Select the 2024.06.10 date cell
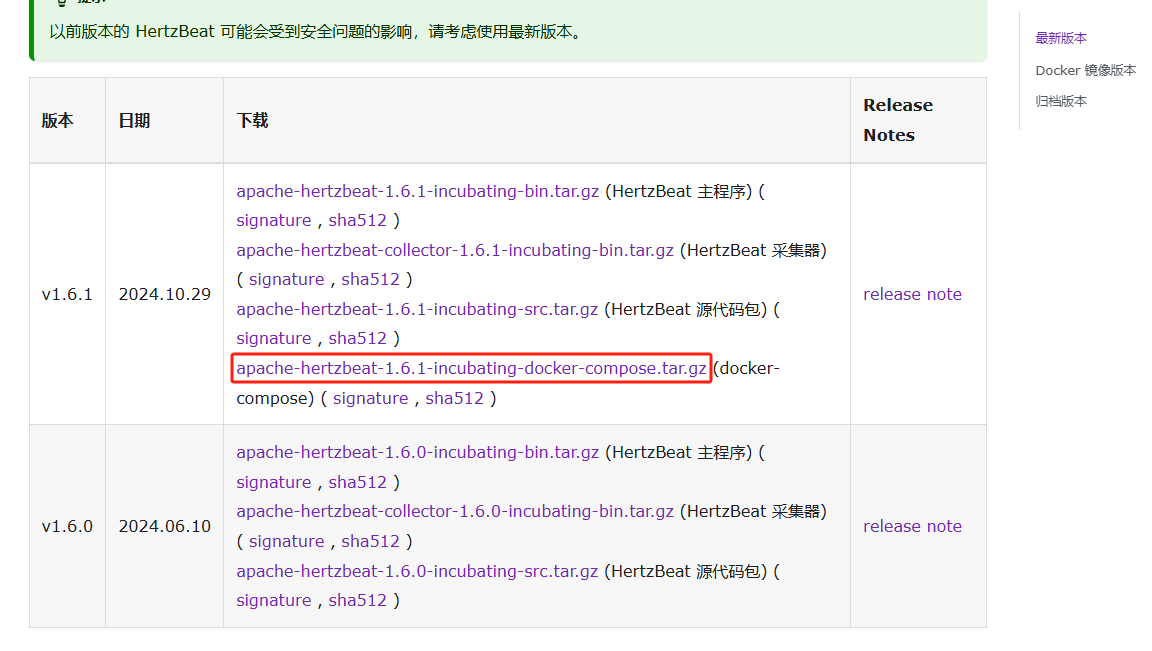 click(165, 526)
